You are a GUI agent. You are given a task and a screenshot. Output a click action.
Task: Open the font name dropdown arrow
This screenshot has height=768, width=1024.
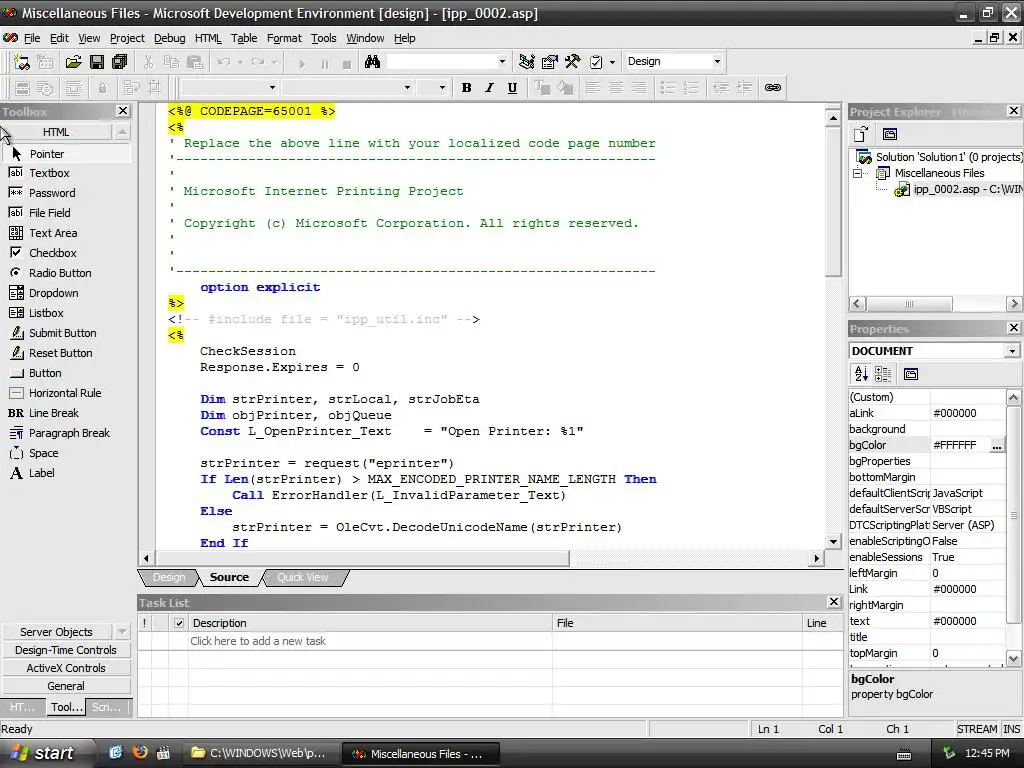tap(407, 88)
